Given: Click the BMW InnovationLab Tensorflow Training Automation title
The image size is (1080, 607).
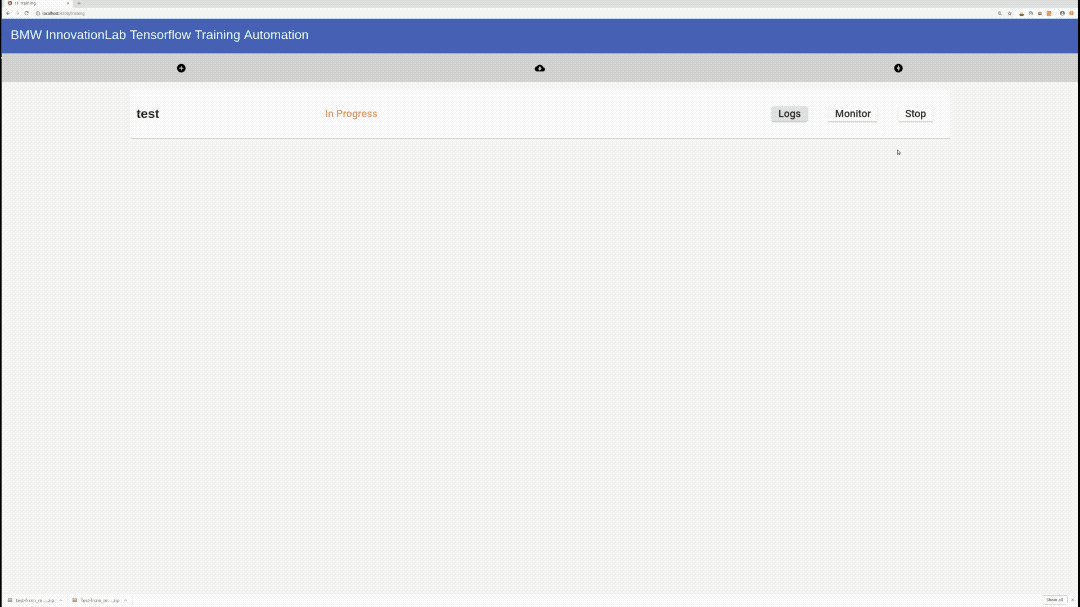Looking at the screenshot, I should click(x=160, y=35).
